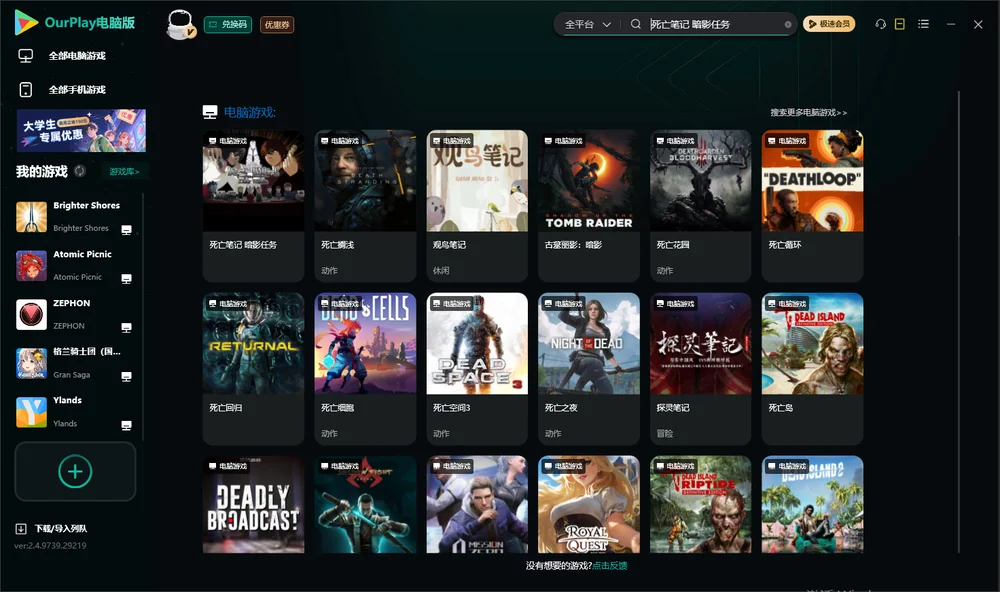The height and width of the screenshot is (592, 1000).
Task: Open the 死亡花园 game card
Action: (x=701, y=205)
